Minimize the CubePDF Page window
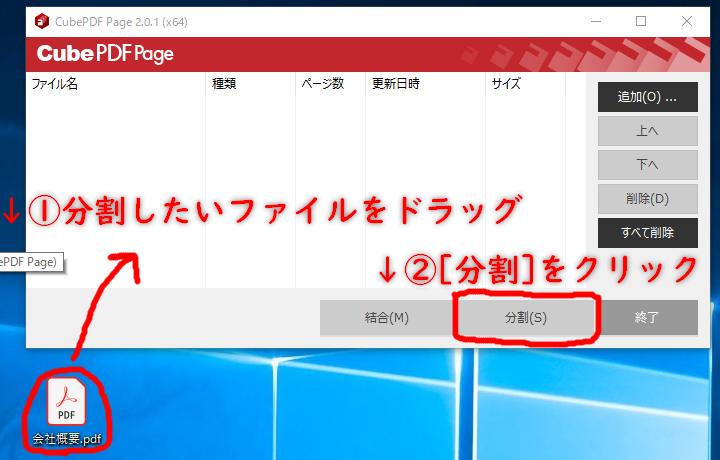720x460 pixels. (x=596, y=21)
